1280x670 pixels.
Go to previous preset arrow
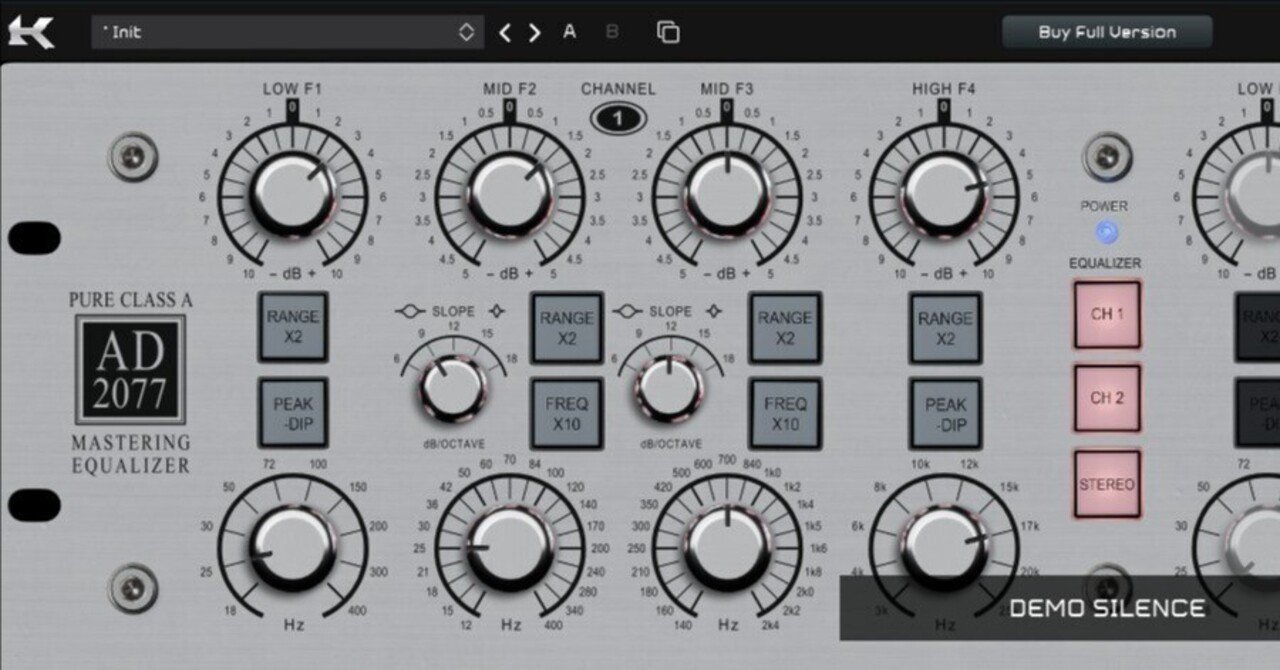[505, 33]
